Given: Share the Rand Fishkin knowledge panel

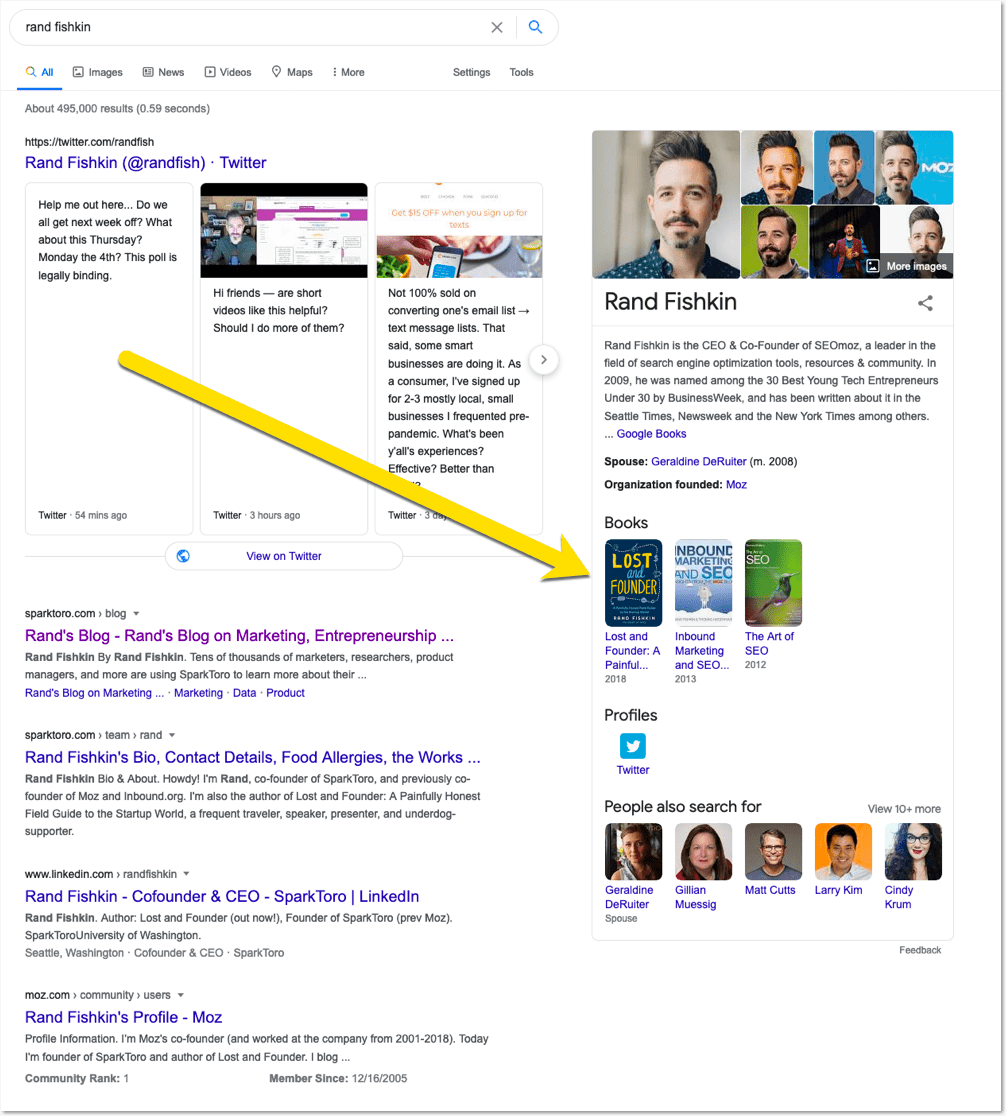Looking at the screenshot, I should [x=926, y=303].
